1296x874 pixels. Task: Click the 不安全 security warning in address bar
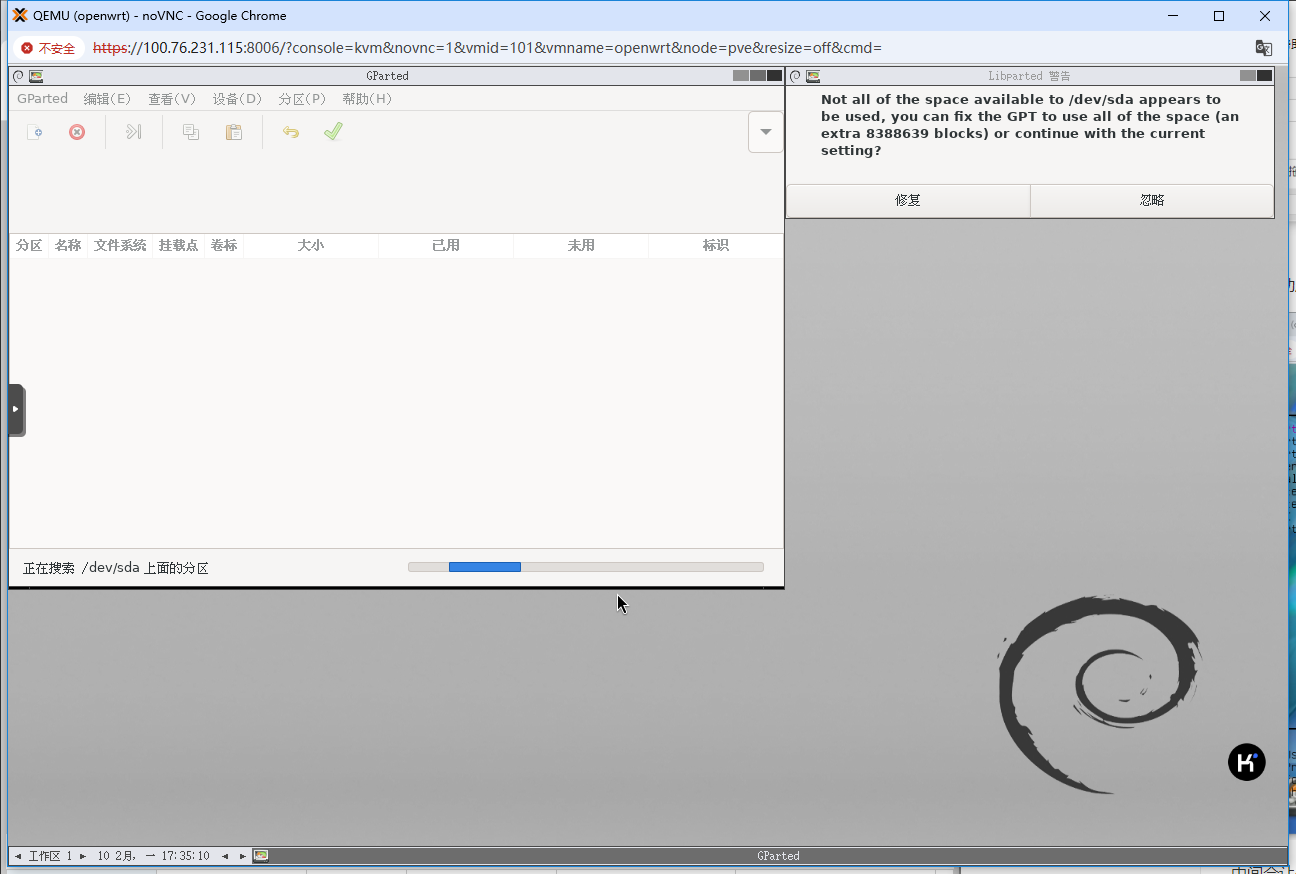[48, 48]
